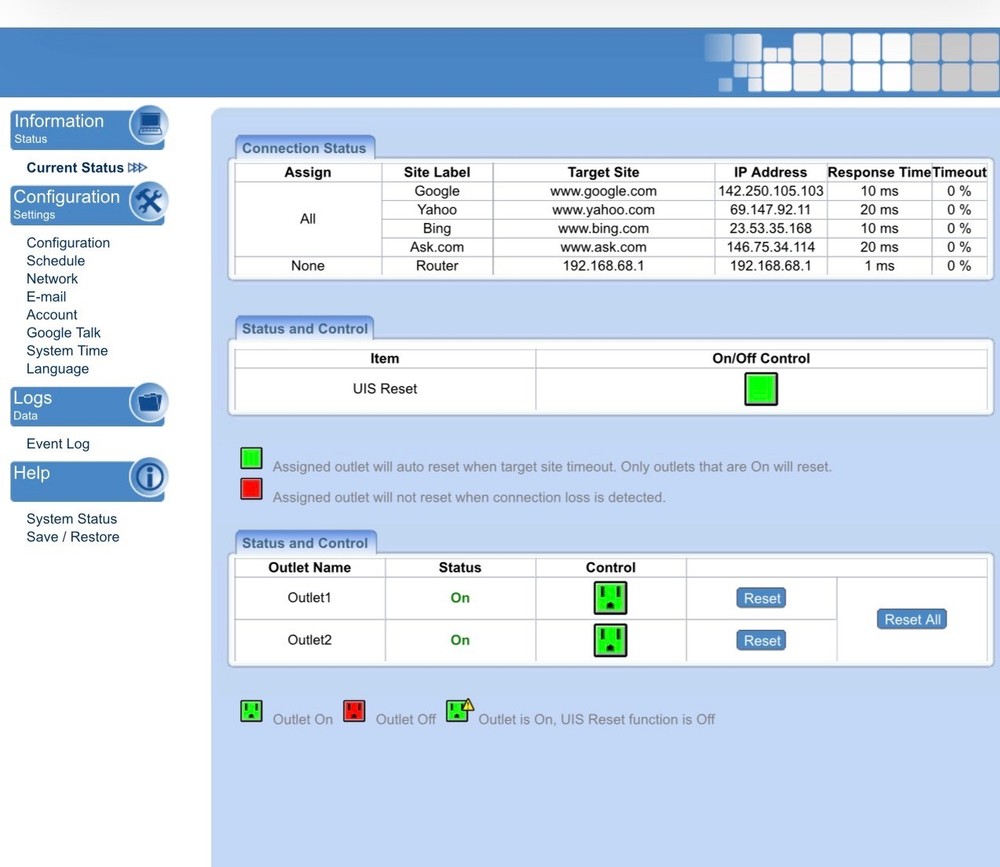The width and height of the screenshot is (1000, 867).
Task: Open the Schedule settings page
Action: [56, 261]
